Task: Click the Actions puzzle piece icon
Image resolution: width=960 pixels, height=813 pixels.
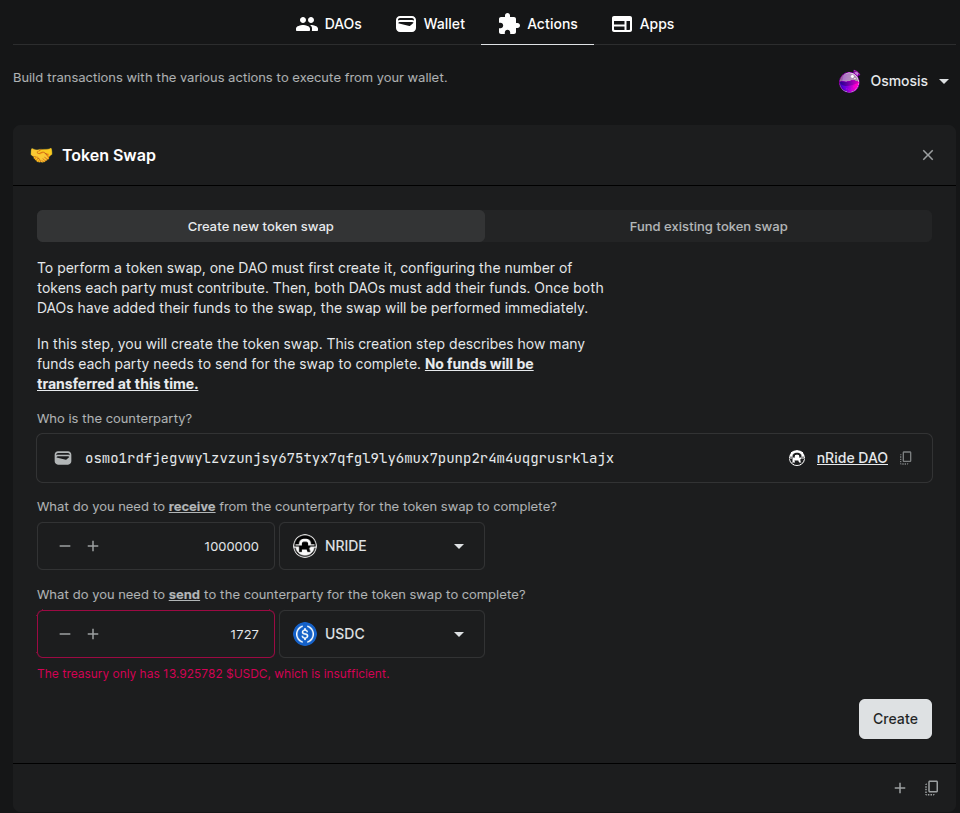Action: click(509, 24)
